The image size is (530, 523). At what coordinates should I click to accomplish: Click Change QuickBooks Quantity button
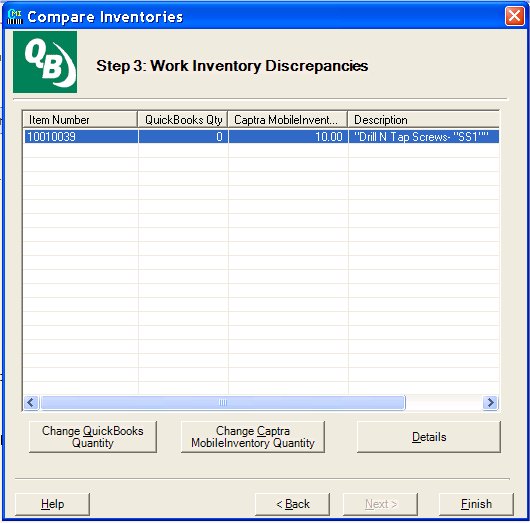93,437
